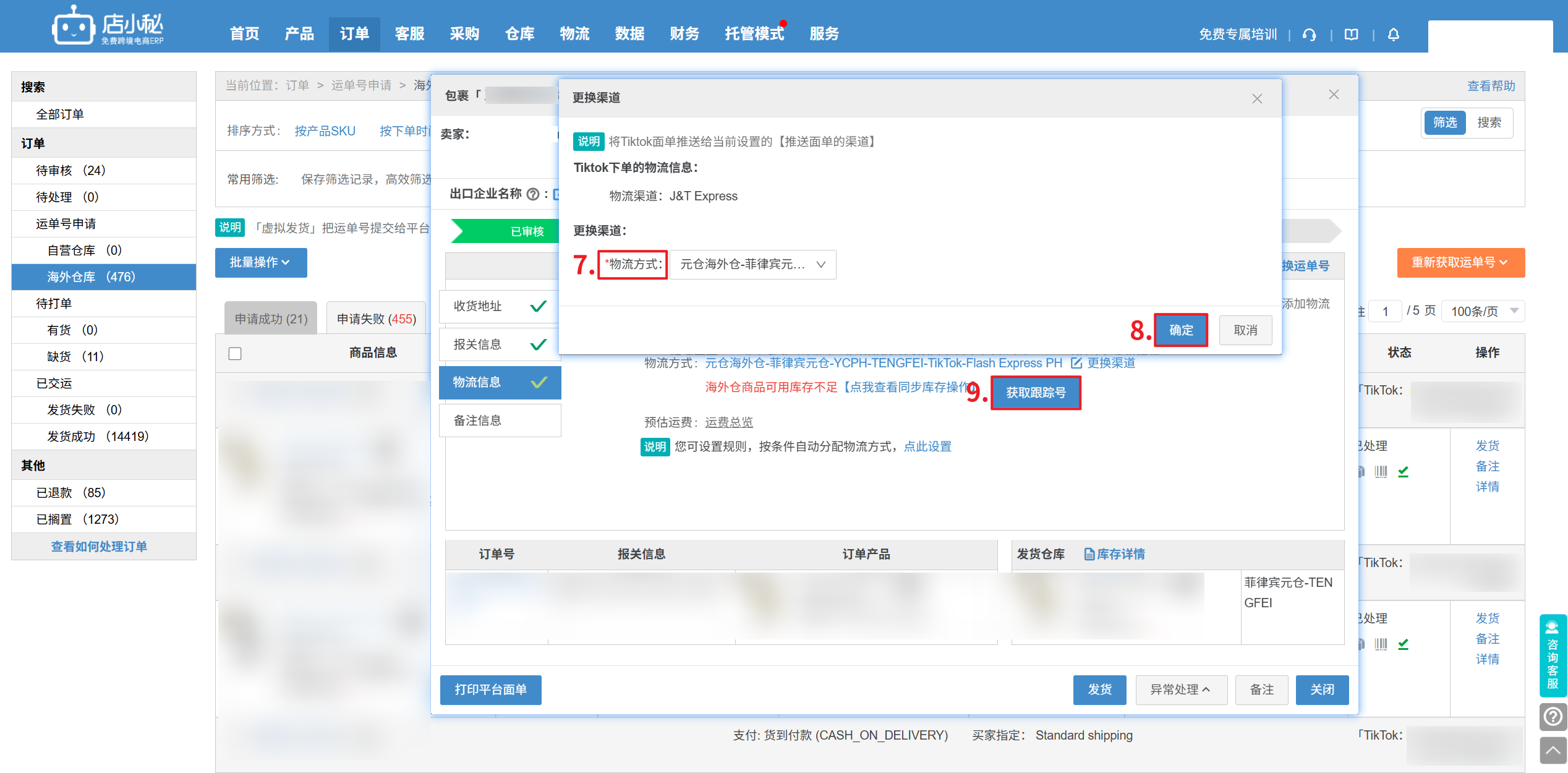The width and height of the screenshot is (1568, 773).
Task: Click the customer service headset icon
Action: click(x=1309, y=35)
